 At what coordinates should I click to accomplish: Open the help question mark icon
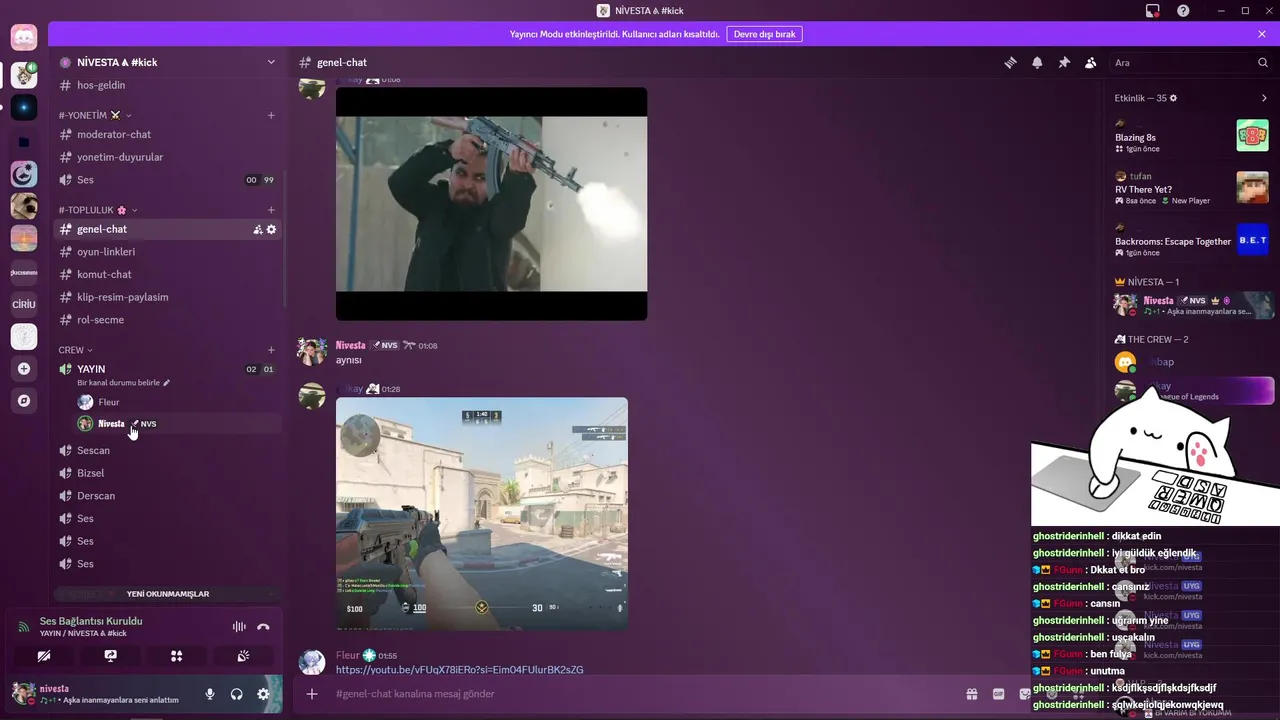point(1183,10)
